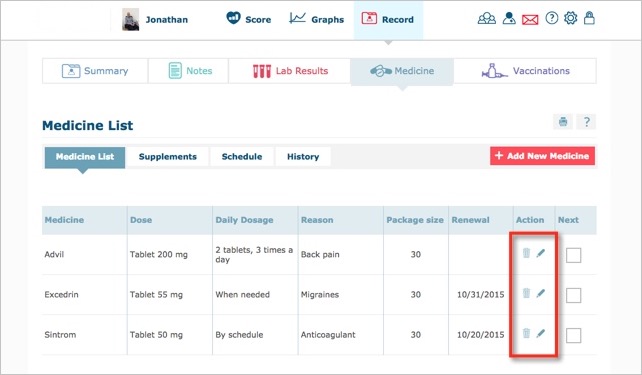
Task: Click the Package size column header
Action: click(x=415, y=220)
